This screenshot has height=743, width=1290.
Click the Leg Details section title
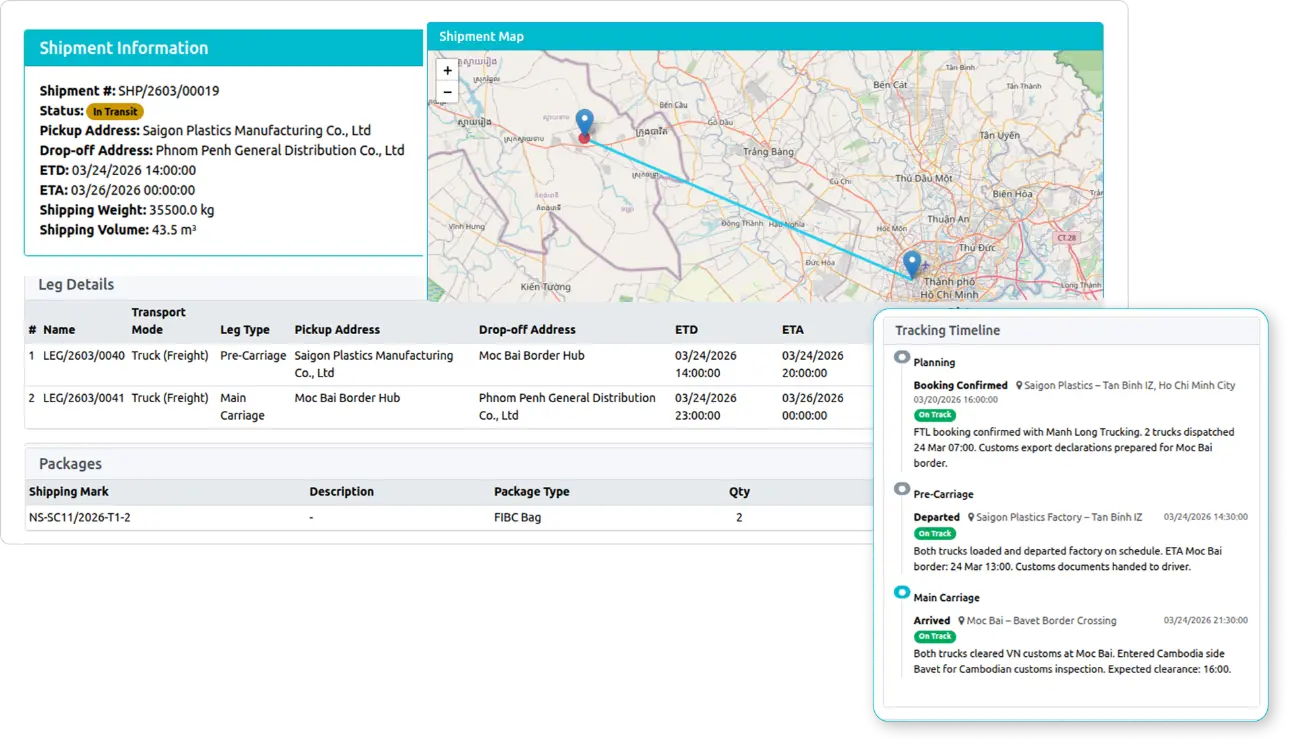tap(76, 284)
